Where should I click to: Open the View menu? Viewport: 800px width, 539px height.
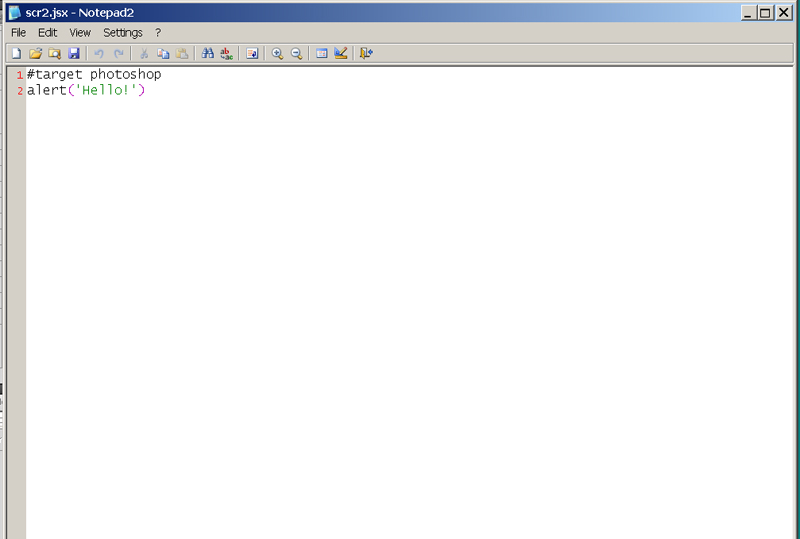pos(80,33)
